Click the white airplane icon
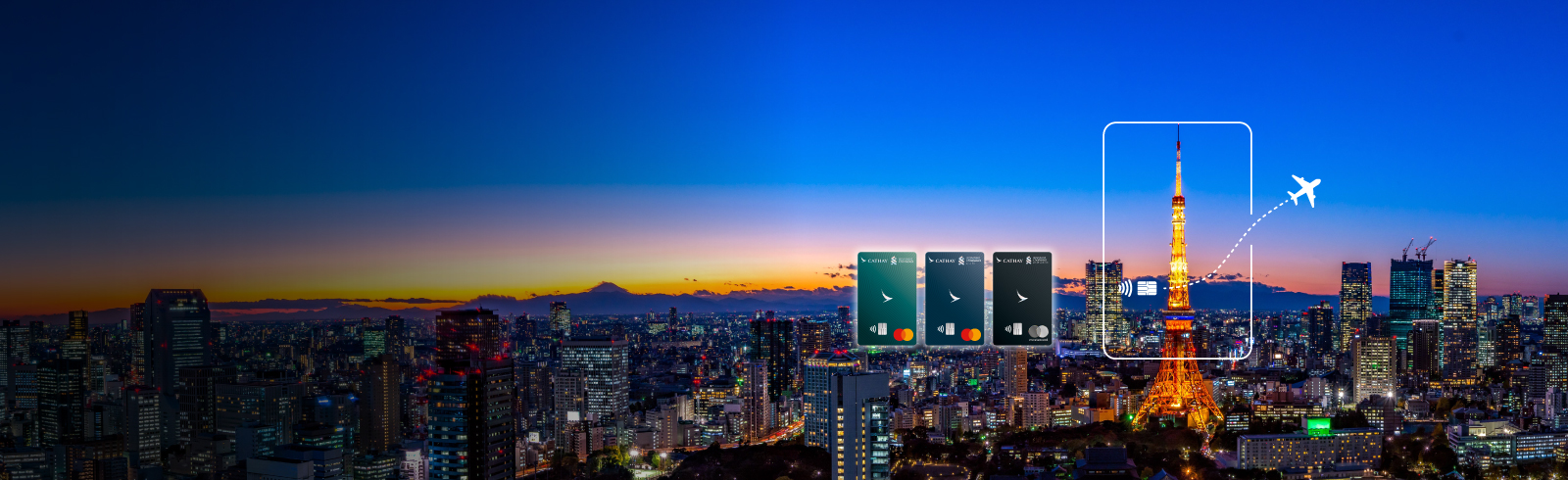Image resolution: width=1568 pixels, height=480 pixels. 1303,190
